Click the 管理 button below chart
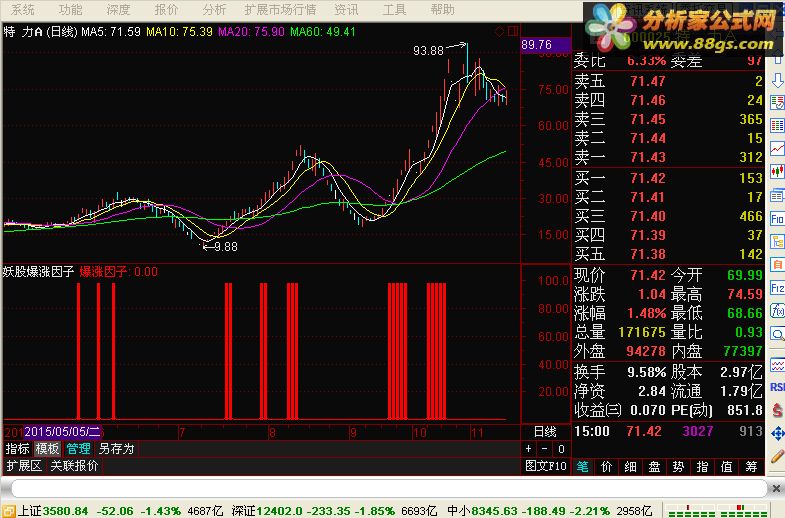Viewport: 785px width, 518px height. [x=79, y=449]
